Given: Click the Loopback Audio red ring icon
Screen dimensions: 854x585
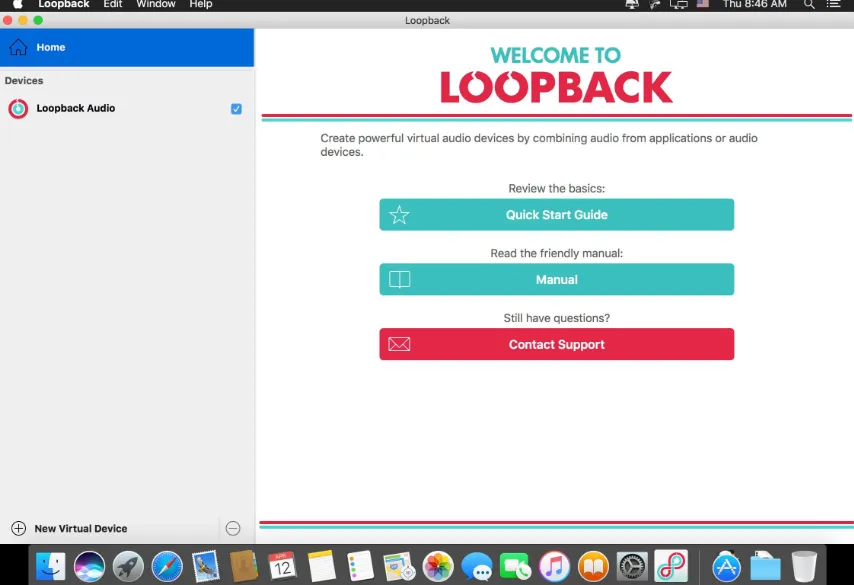Looking at the screenshot, I should tap(18, 108).
